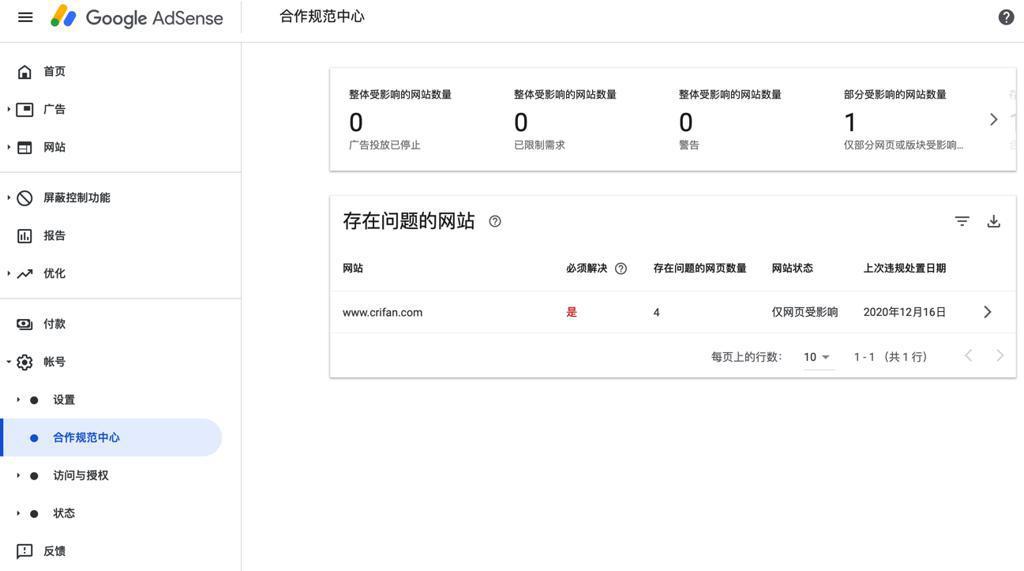
Task: Expand the 设置 submenu
Action: pos(18,399)
